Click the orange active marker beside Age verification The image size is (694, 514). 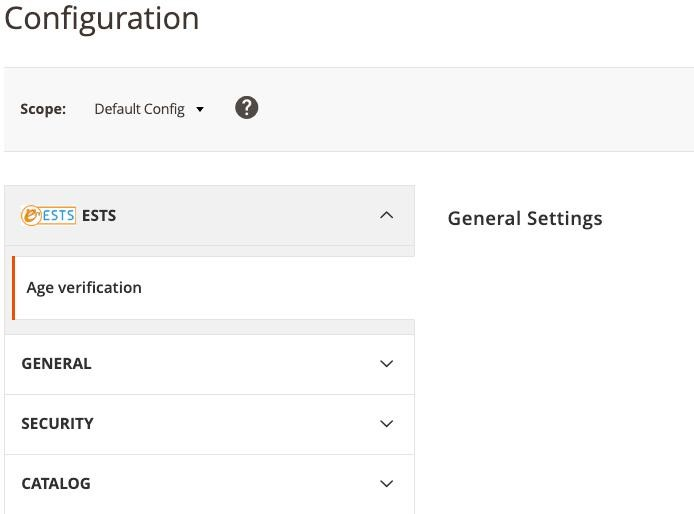point(13,288)
